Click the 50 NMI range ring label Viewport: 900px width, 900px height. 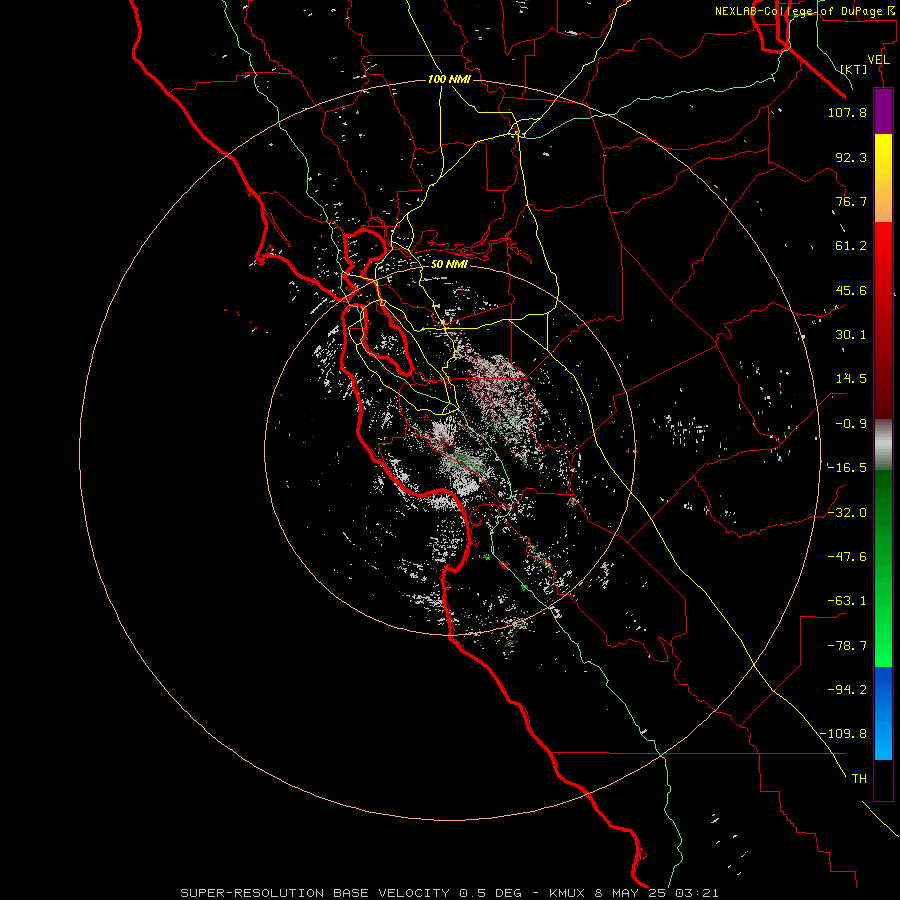click(449, 264)
